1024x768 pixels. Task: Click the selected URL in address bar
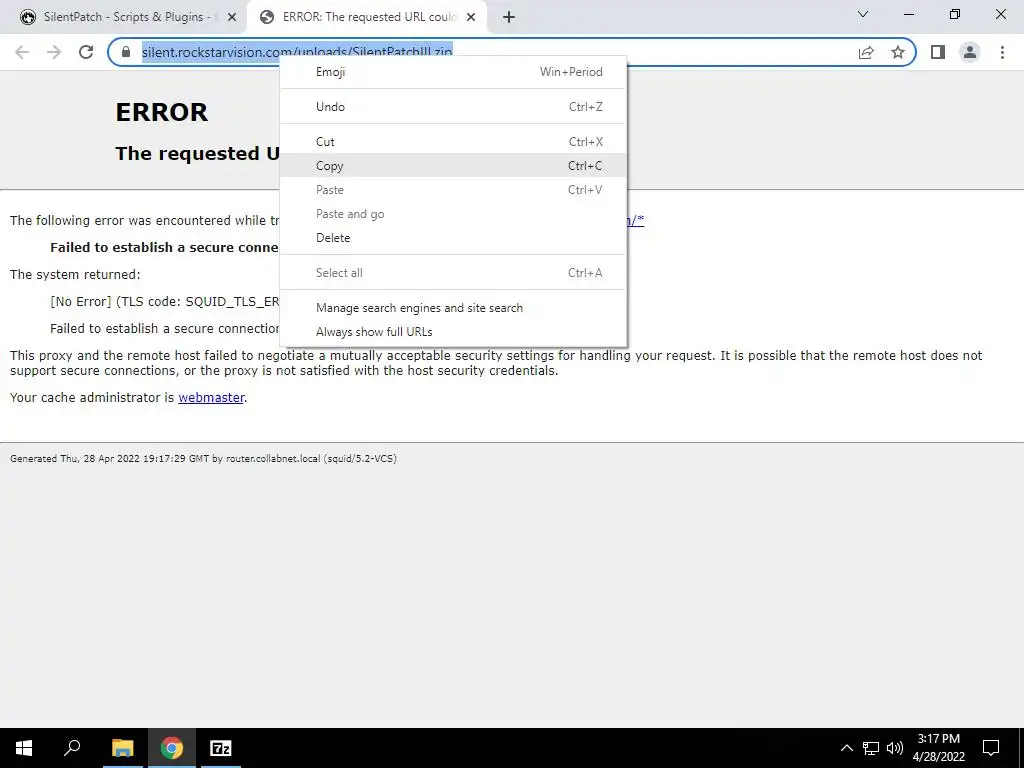tap(297, 52)
